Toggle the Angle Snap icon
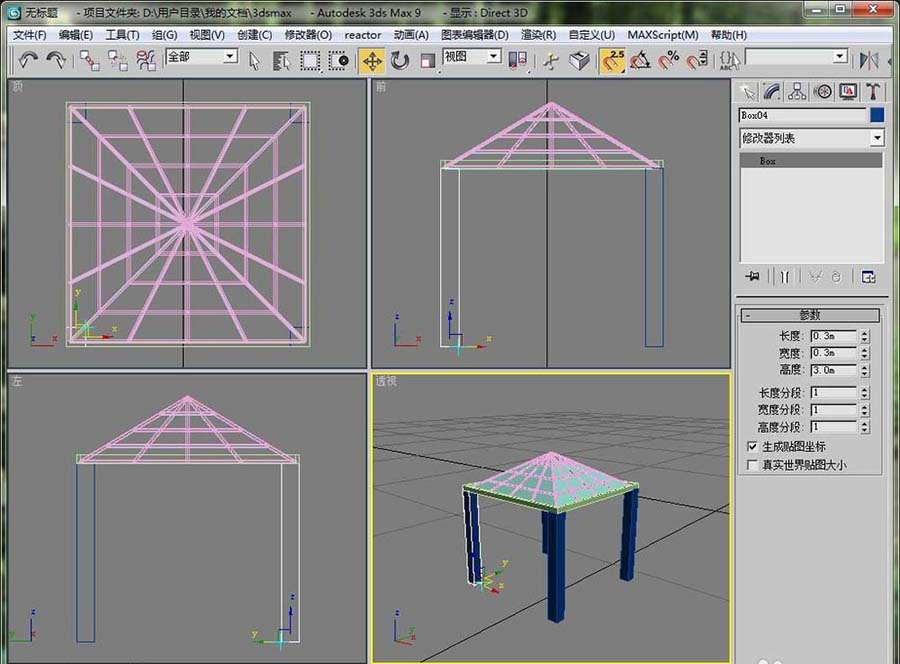900x664 pixels. 641,61
